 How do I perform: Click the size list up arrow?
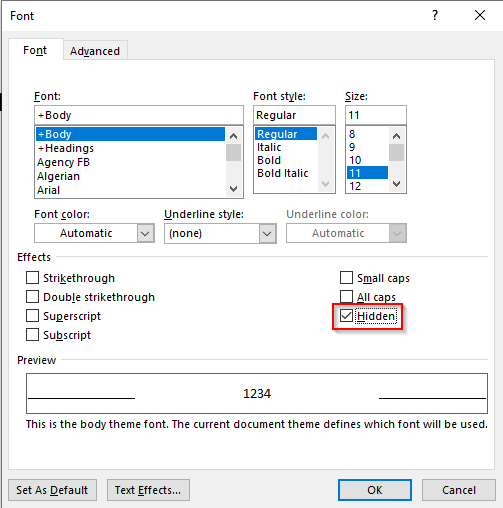point(396,136)
